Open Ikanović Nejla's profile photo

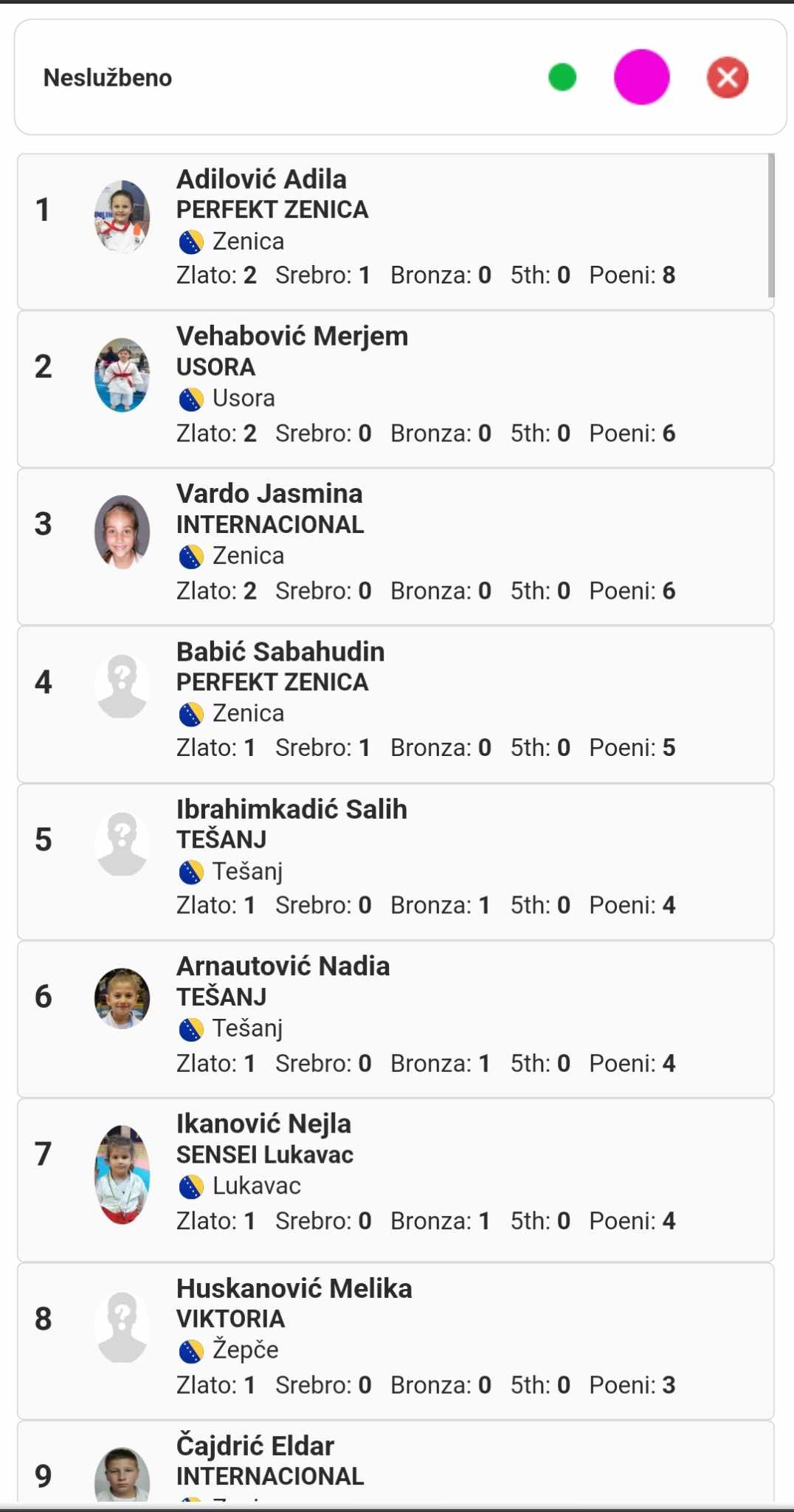point(122,1174)
